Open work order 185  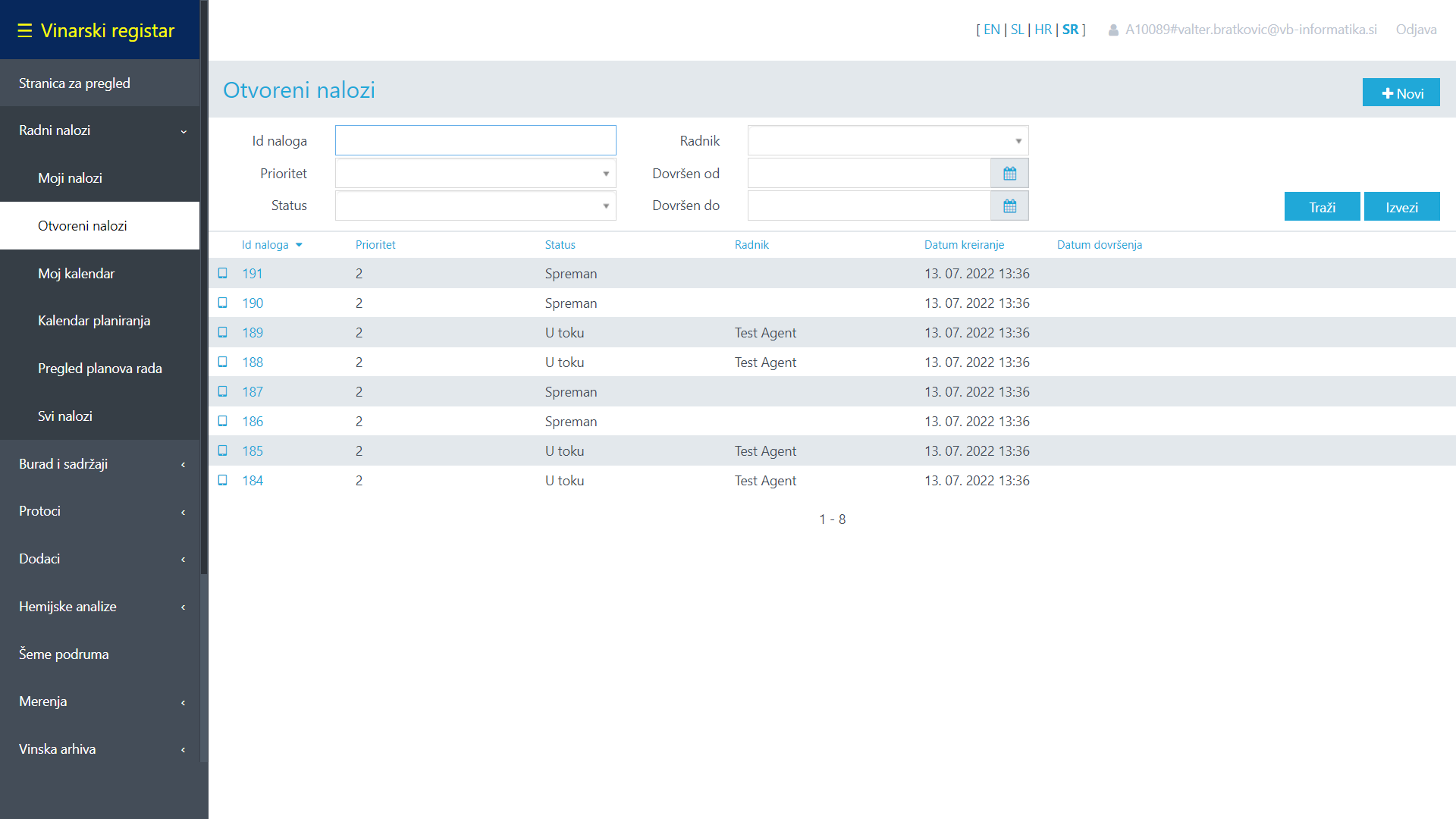pos(253,451)
